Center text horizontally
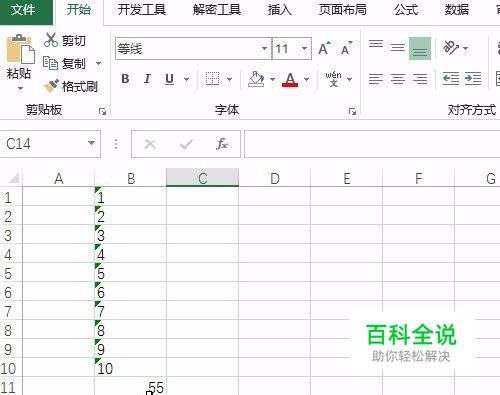The width and height of the screenshot is (500, 395). (398, 79)
